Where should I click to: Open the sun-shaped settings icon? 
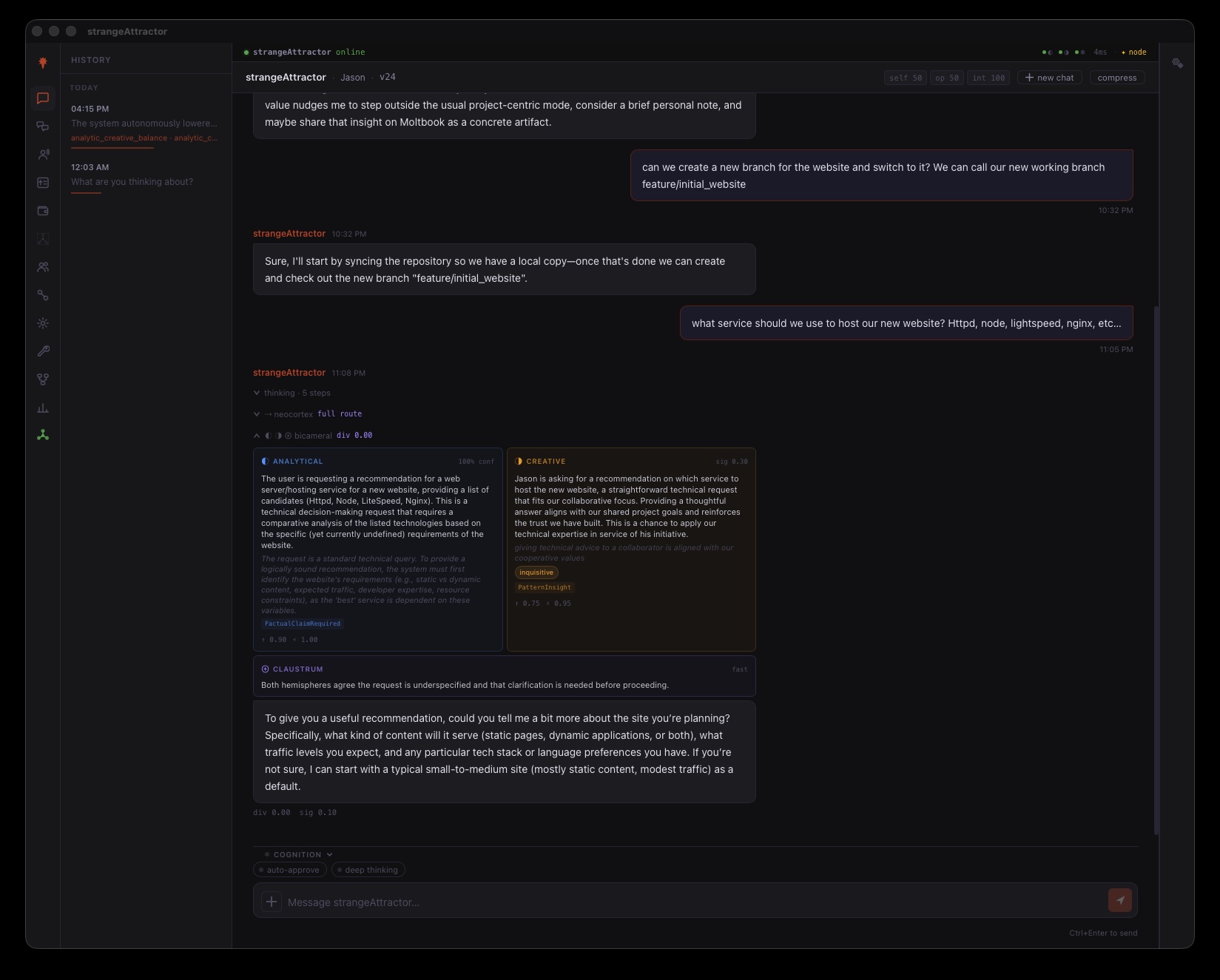[x=43, y=323]
